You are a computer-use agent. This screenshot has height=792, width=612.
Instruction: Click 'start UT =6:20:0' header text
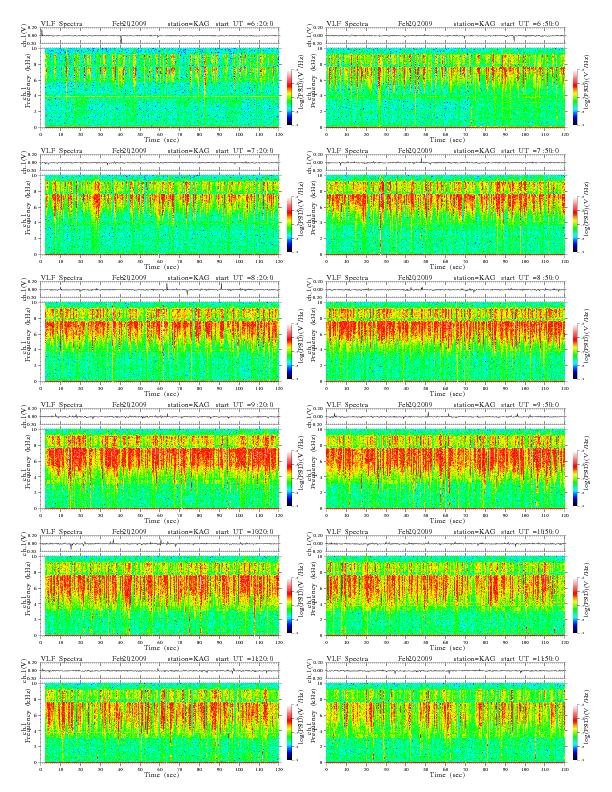(245, 24)
